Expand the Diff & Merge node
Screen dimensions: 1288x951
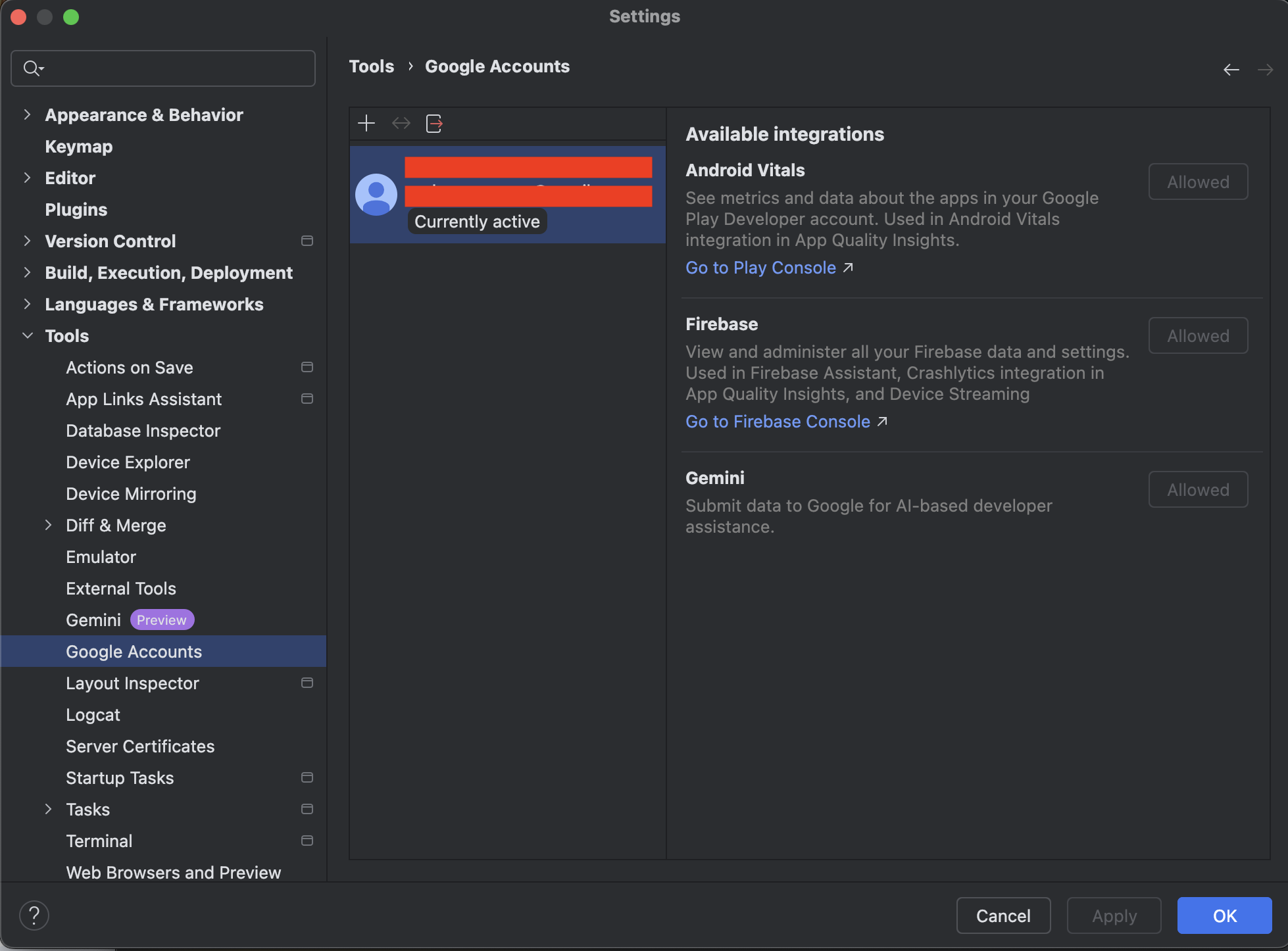click(48, 525)
